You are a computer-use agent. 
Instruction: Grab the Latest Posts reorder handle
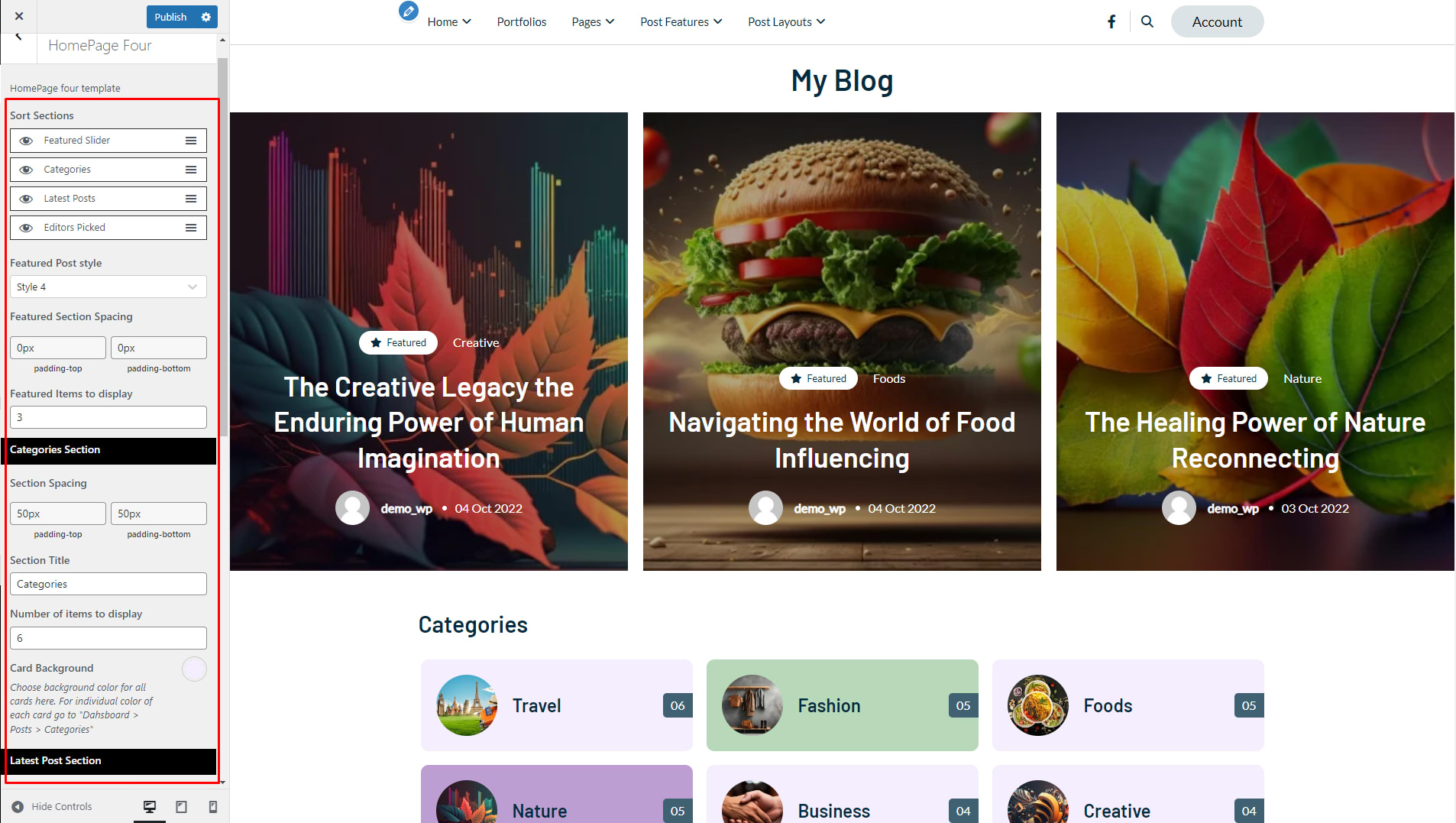191,199
